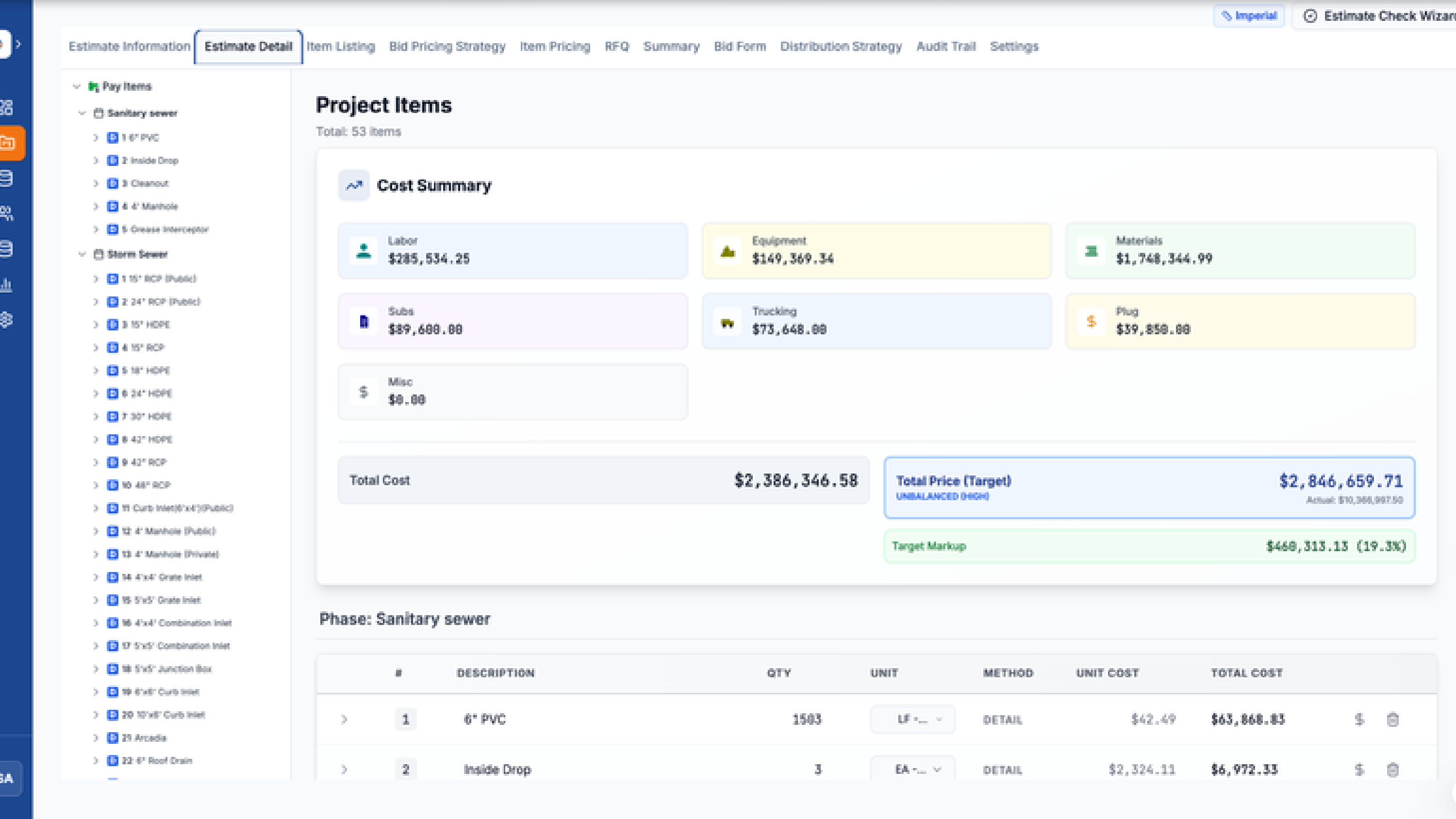
Task: Click the Equipment card icon
Action: tap(728, 250)
